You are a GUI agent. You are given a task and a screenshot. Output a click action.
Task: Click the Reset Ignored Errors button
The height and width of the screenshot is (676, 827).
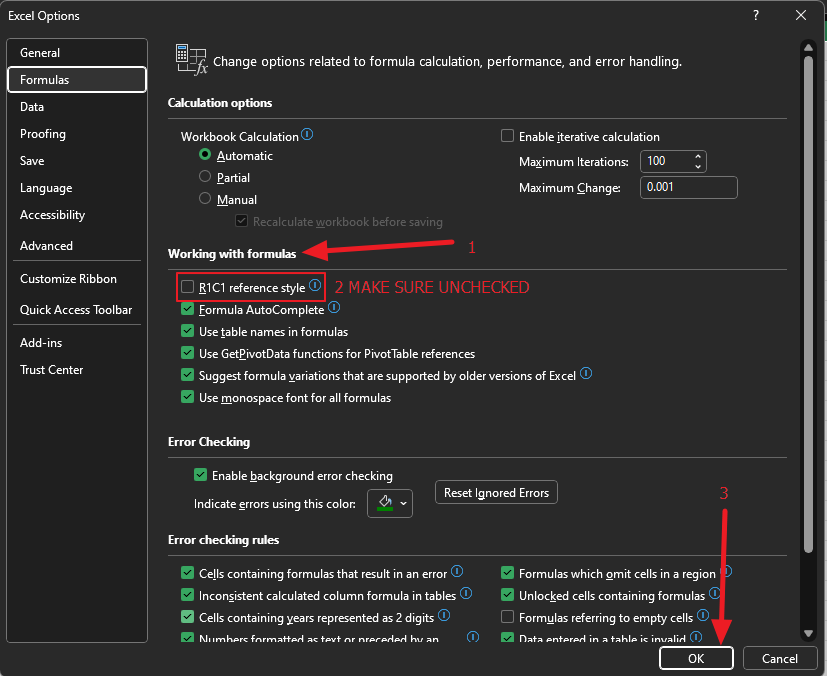click(496, 492)
